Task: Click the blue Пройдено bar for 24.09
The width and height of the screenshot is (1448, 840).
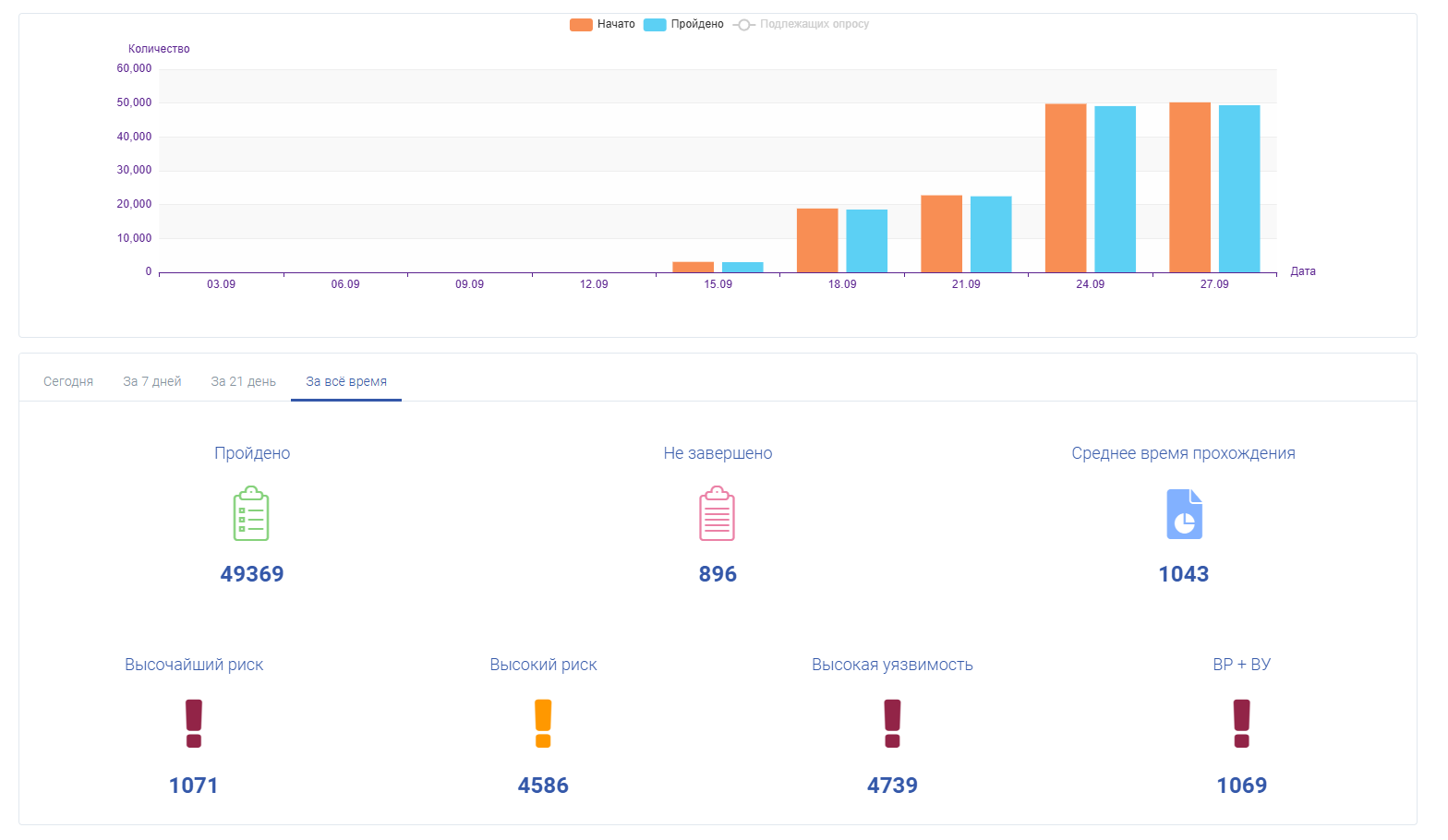Action: tap(1115, 189)
